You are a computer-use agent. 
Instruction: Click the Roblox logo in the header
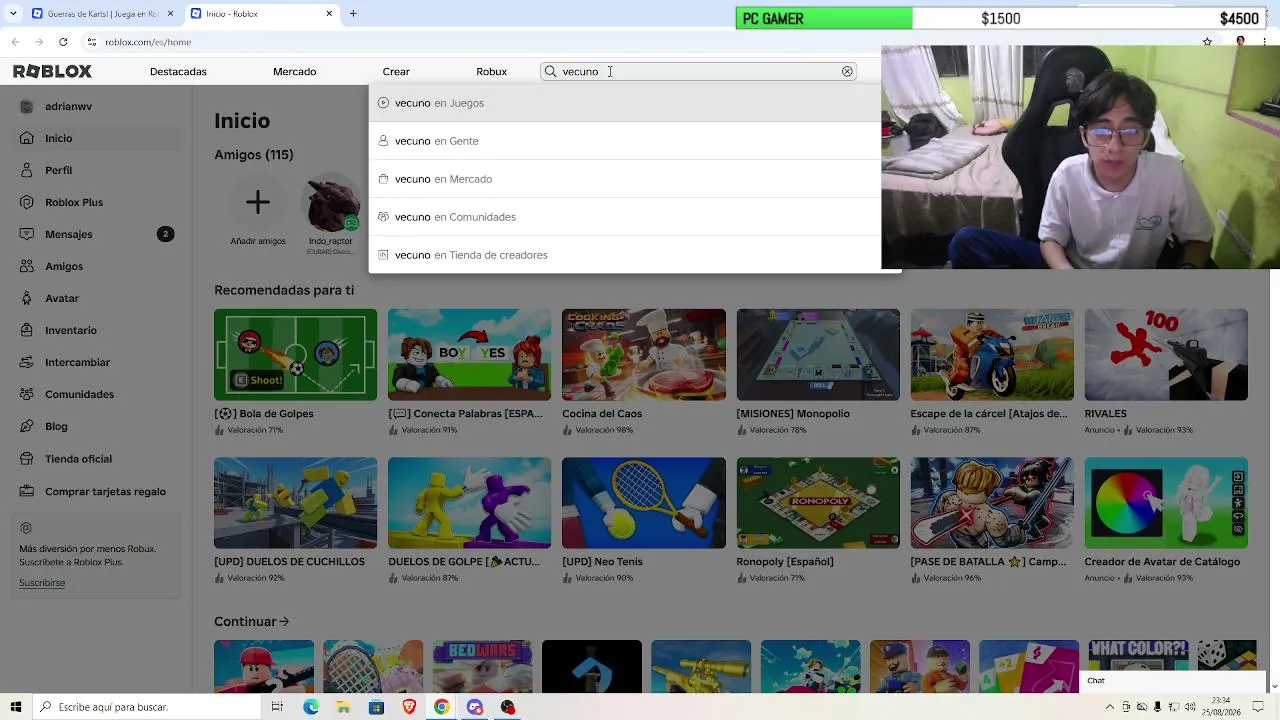pos(52,71)
